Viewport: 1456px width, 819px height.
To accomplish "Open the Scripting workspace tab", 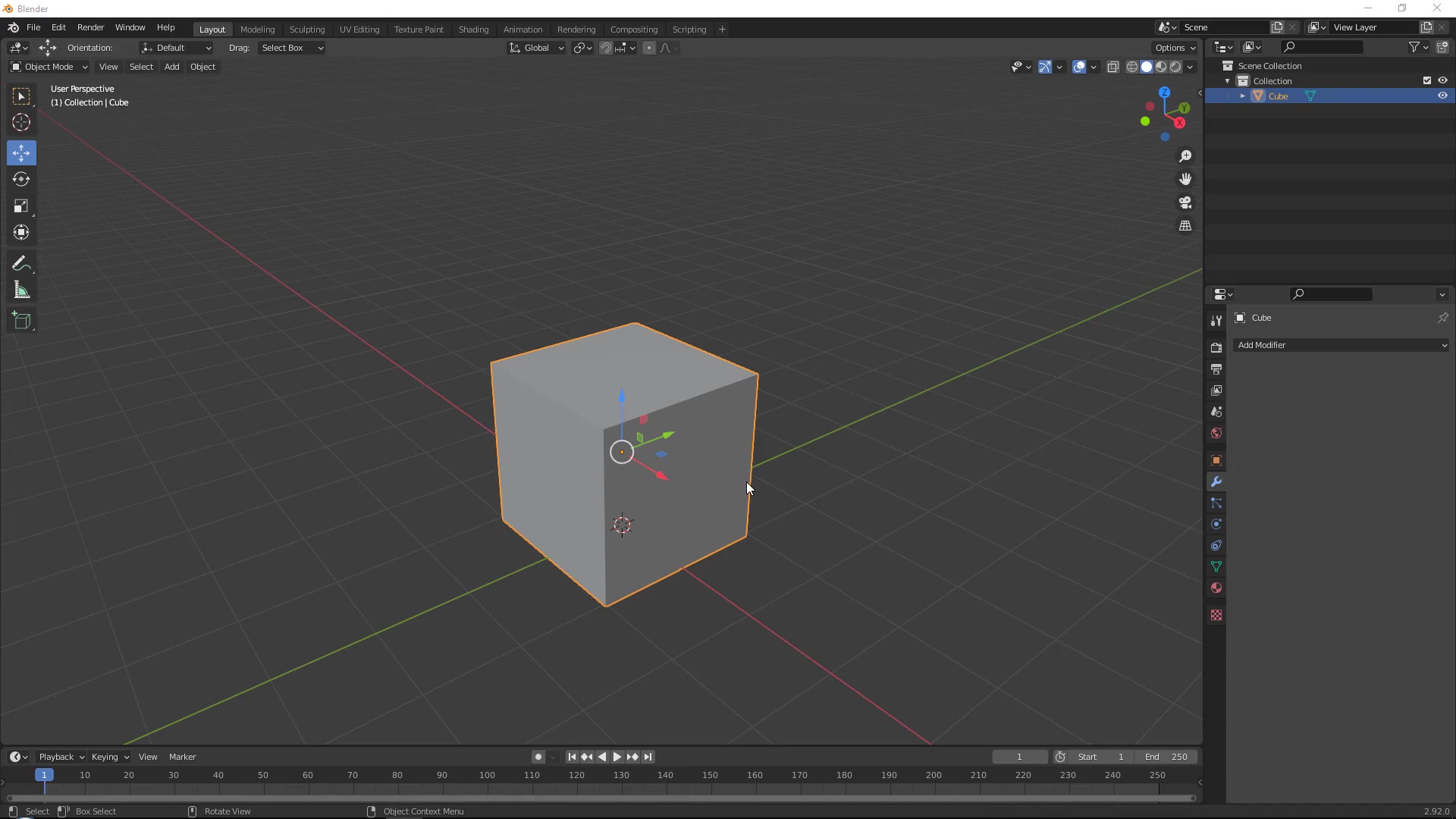I will [x=689, y=30].
